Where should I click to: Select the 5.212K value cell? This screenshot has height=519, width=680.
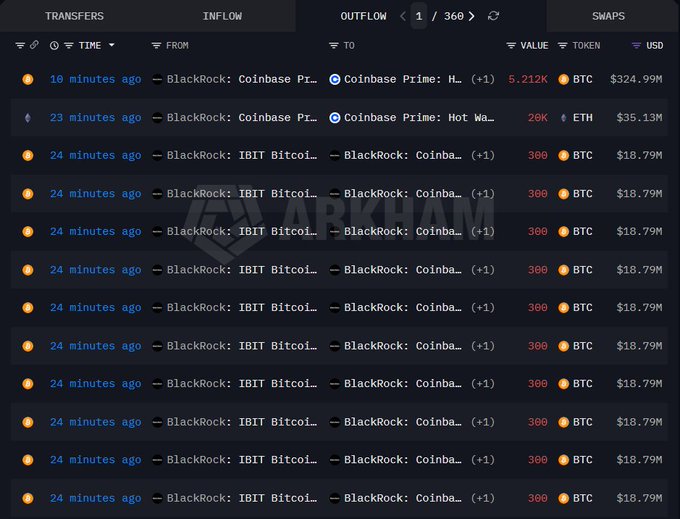(x=528, y=79)
